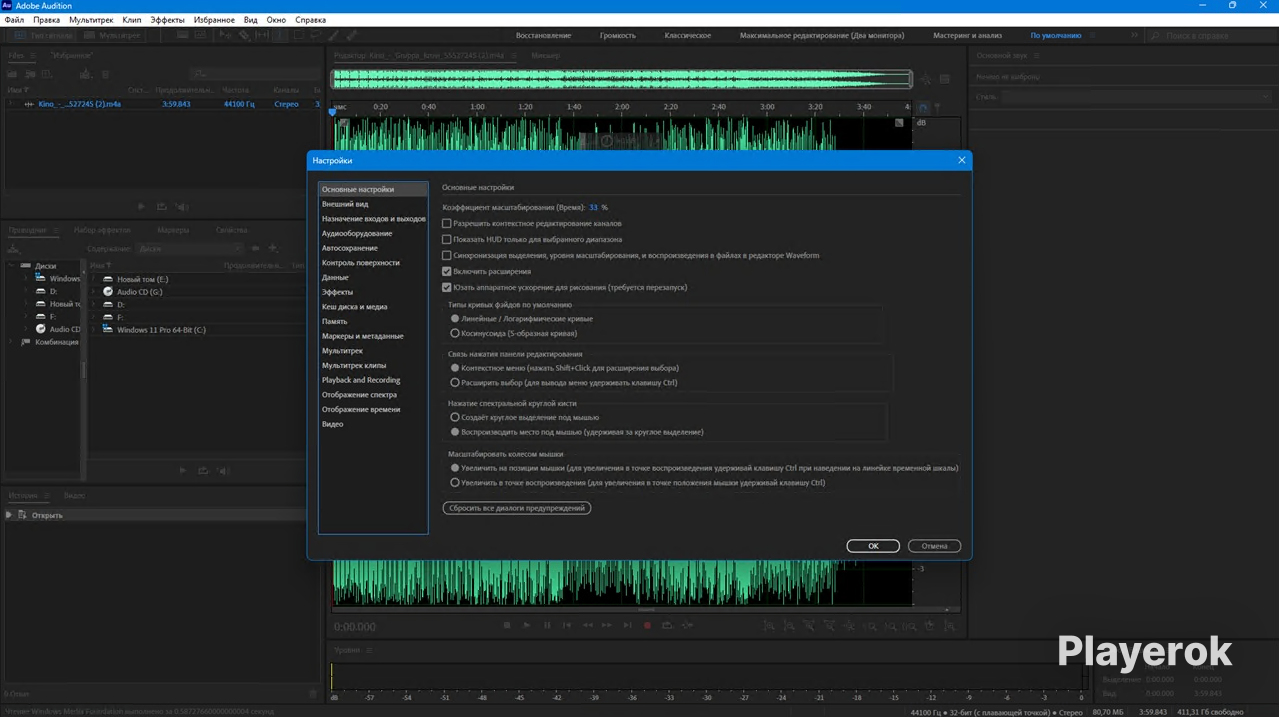Select 'Playback and Recording' settings category
The height and width of the screenshot is (717, 1279).
click(x=361, y=380)
